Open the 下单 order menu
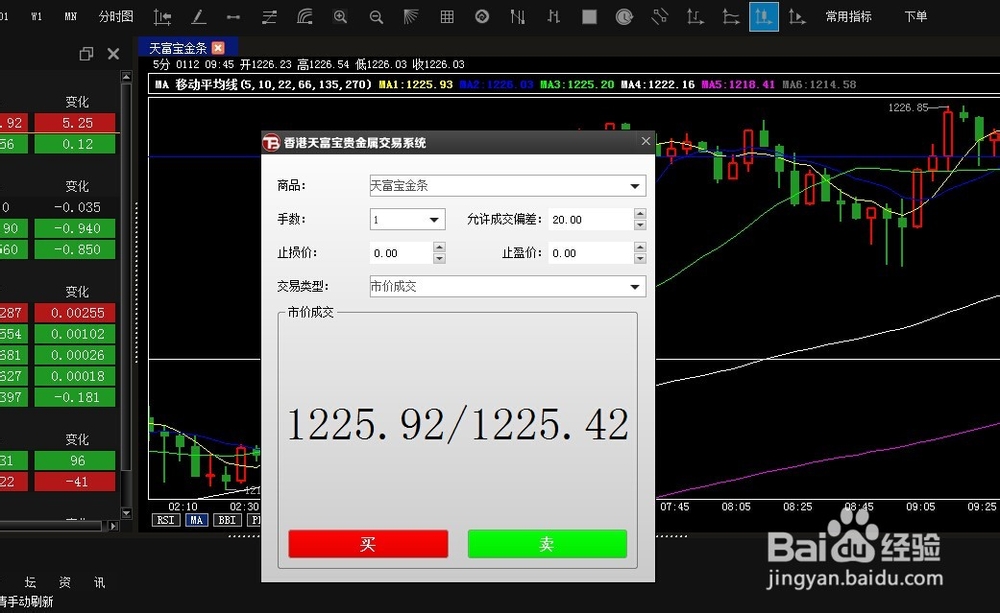Image resolution: width=1000 pixels, height=613 pixels. [x=915, y=17]
